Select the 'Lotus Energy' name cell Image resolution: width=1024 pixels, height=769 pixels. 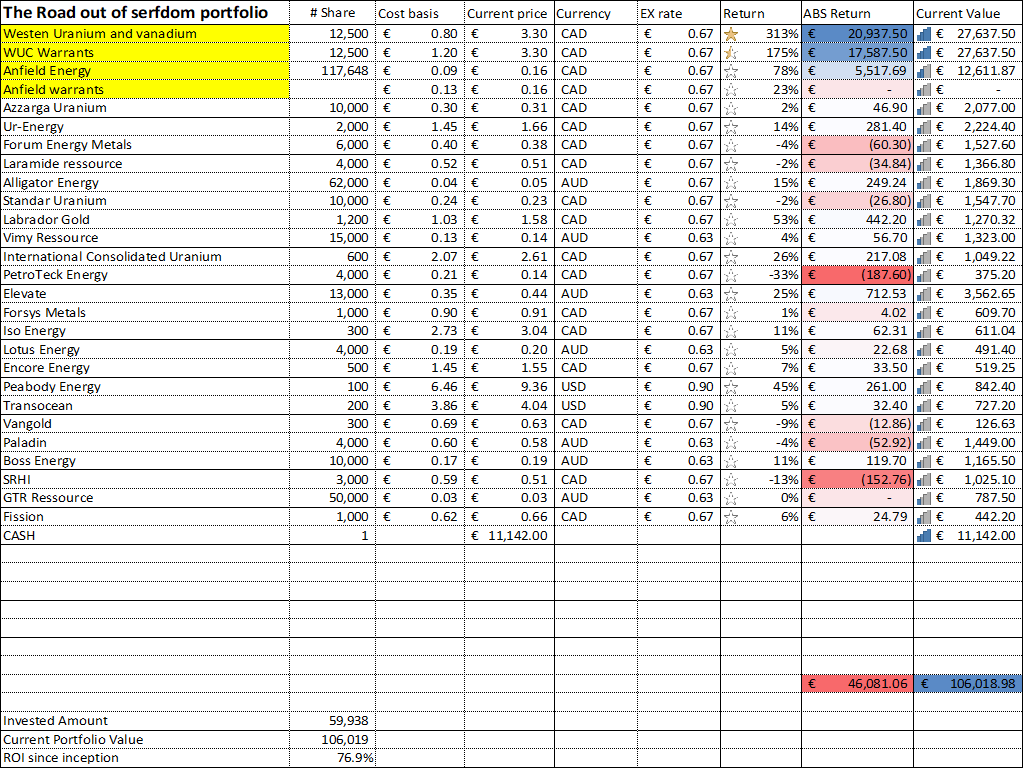(x=145, y=350)
